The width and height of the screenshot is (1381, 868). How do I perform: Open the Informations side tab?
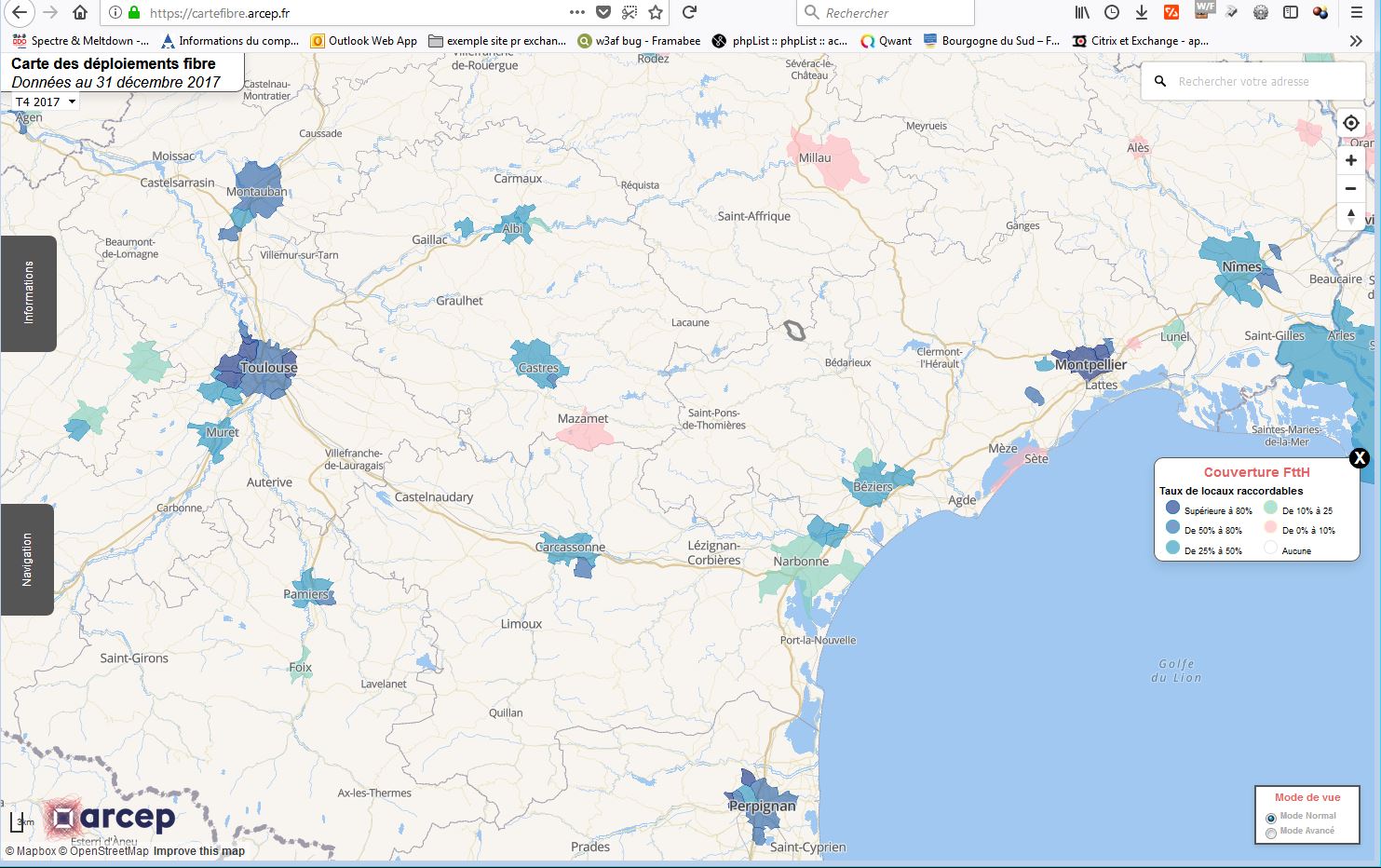point(28,293)
